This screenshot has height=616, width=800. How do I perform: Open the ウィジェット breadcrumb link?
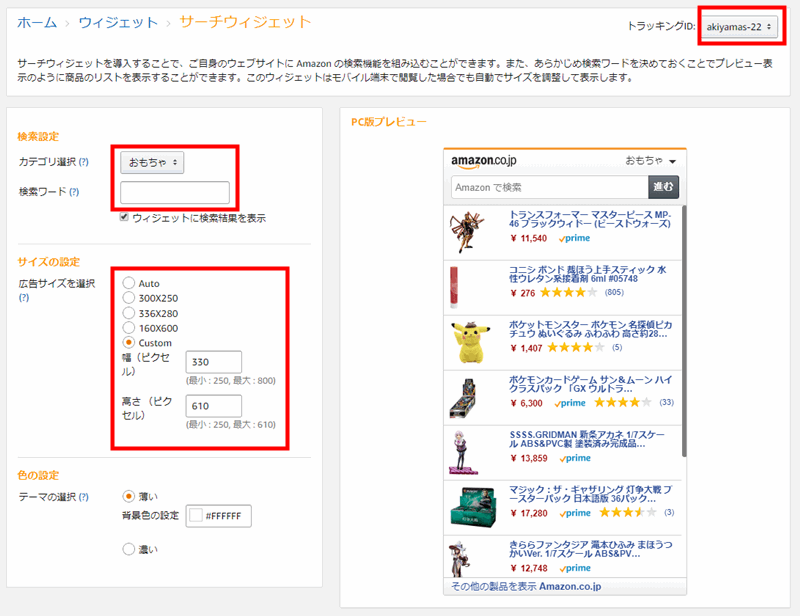[118, 22]
